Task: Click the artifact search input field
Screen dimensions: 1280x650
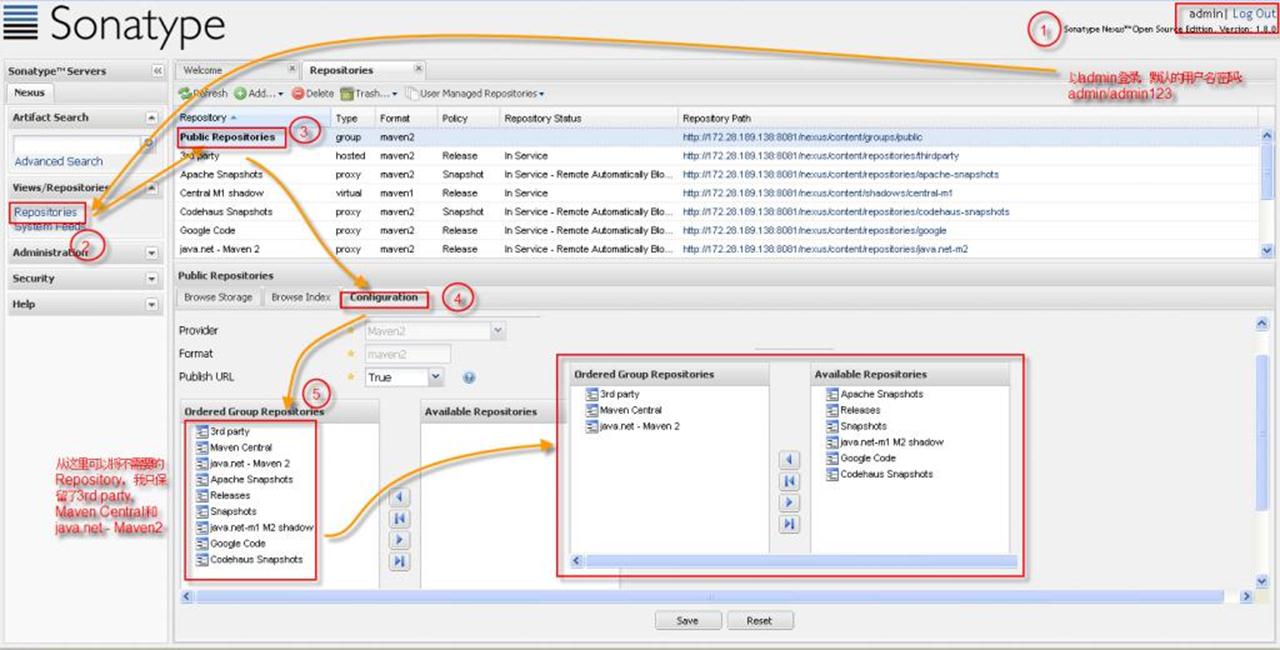Action: 75,144
